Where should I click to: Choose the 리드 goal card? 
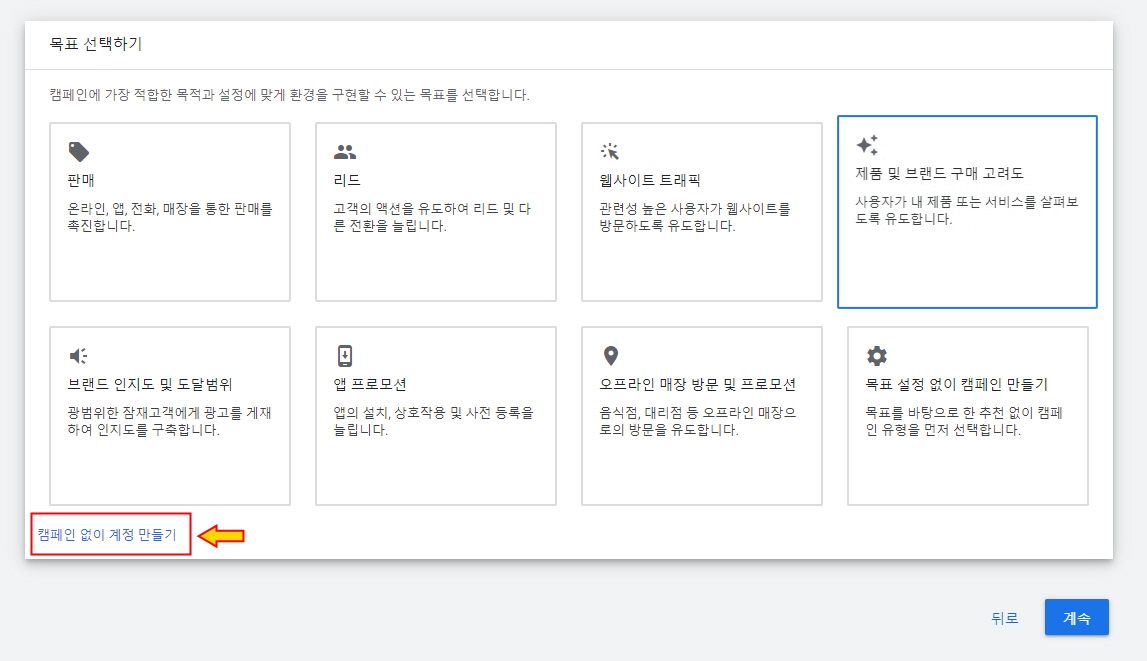tap(436, 211)
